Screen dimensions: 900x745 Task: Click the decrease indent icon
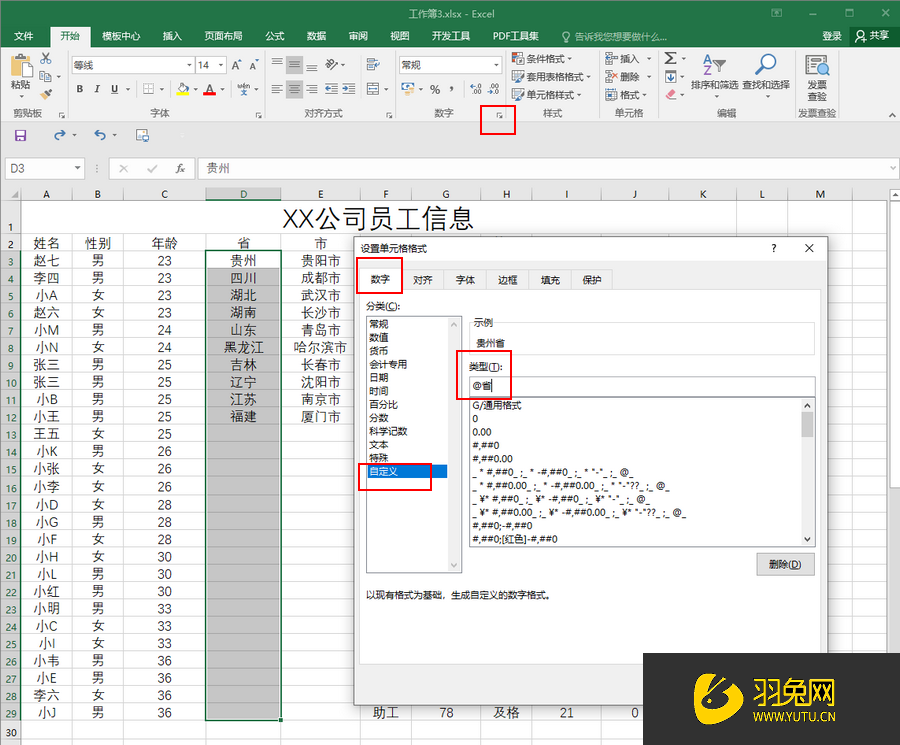click(x=331, y=89)
